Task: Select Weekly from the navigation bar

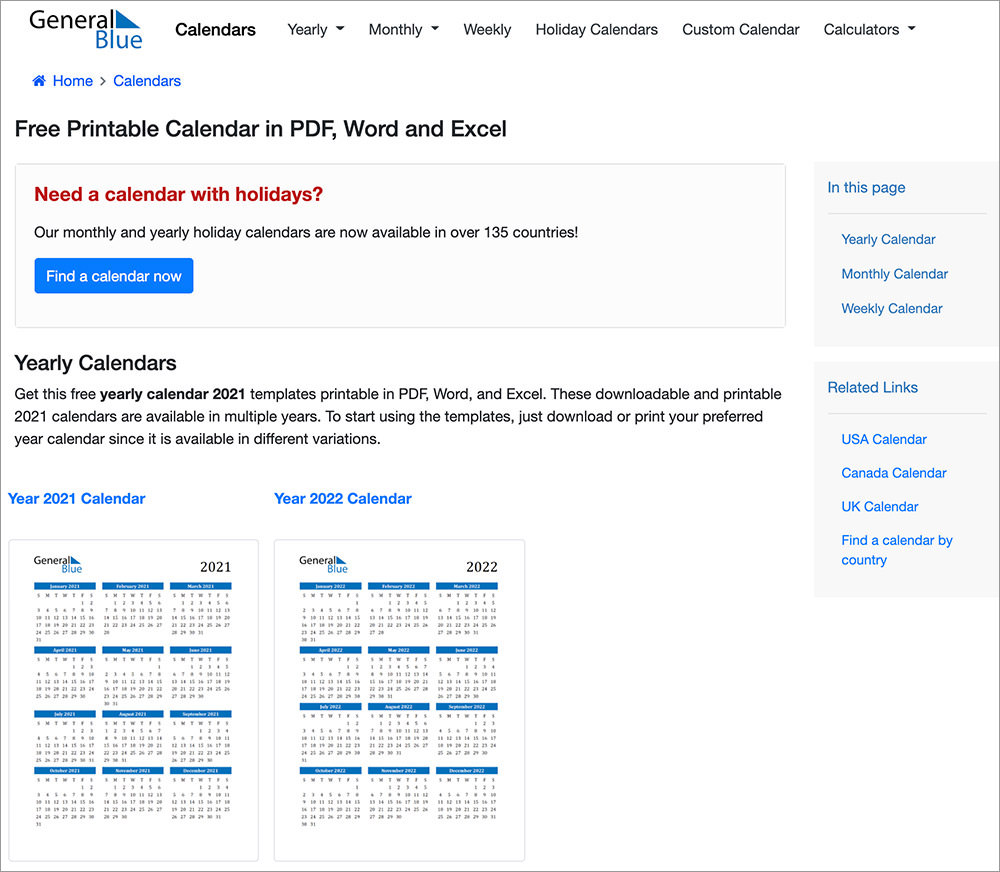Action: click(x=487, y=30)
